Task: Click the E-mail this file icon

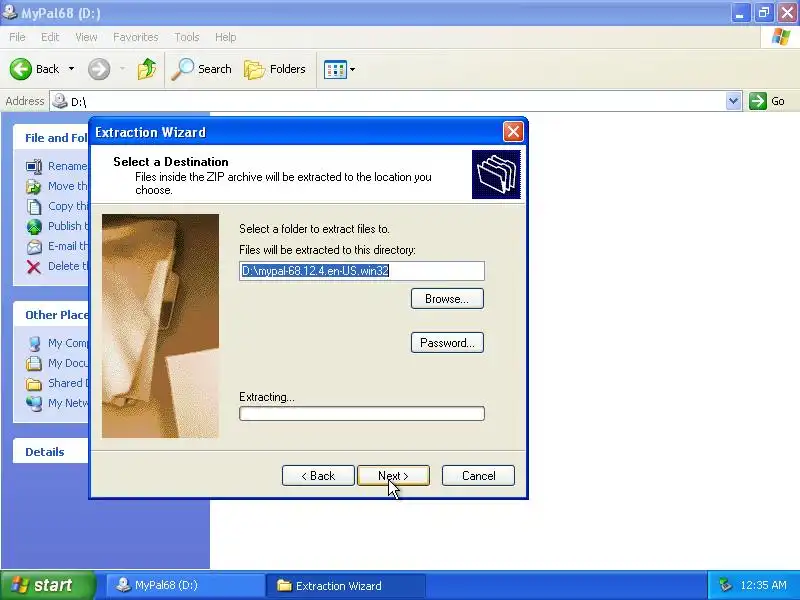Action: [34, 246]
